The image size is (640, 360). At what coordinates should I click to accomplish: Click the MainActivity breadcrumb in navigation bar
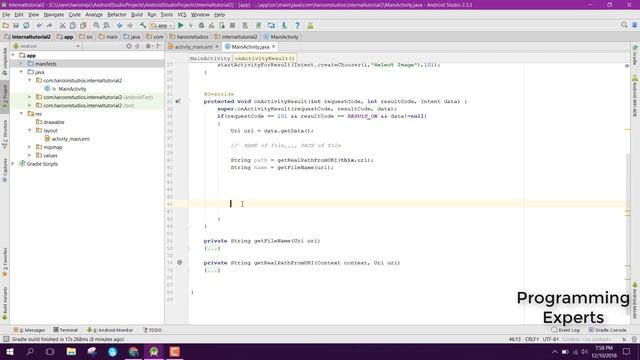(281, 37)
